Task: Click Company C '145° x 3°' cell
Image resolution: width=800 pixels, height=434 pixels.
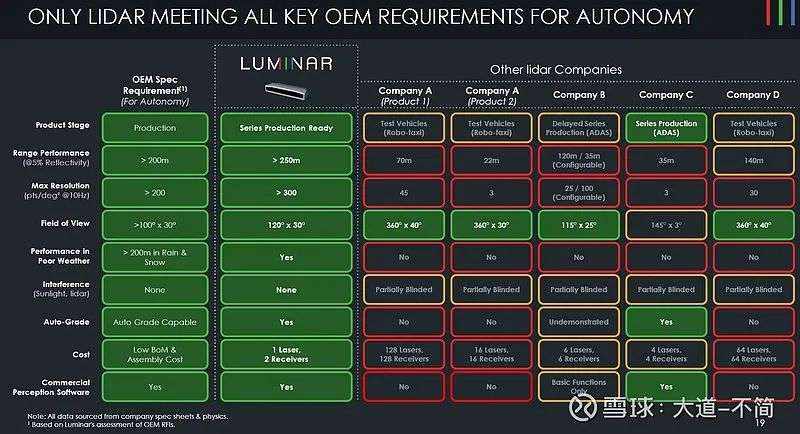Action: (x=666, y=225)
